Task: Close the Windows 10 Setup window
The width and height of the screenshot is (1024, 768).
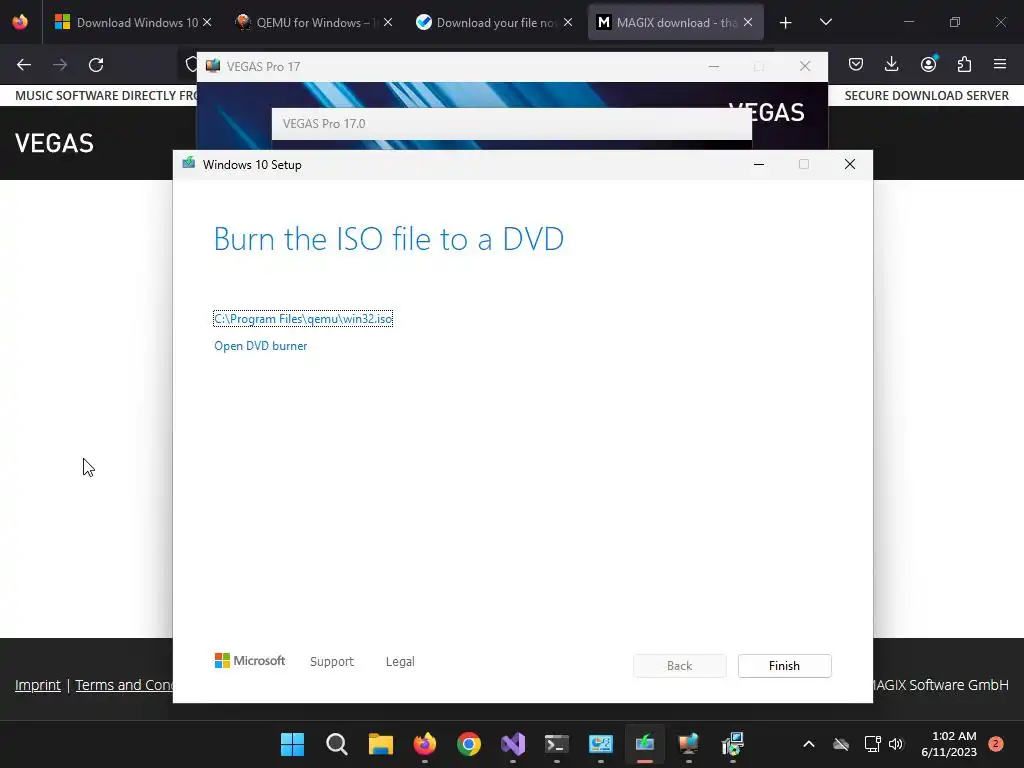Action: [850, 165]
